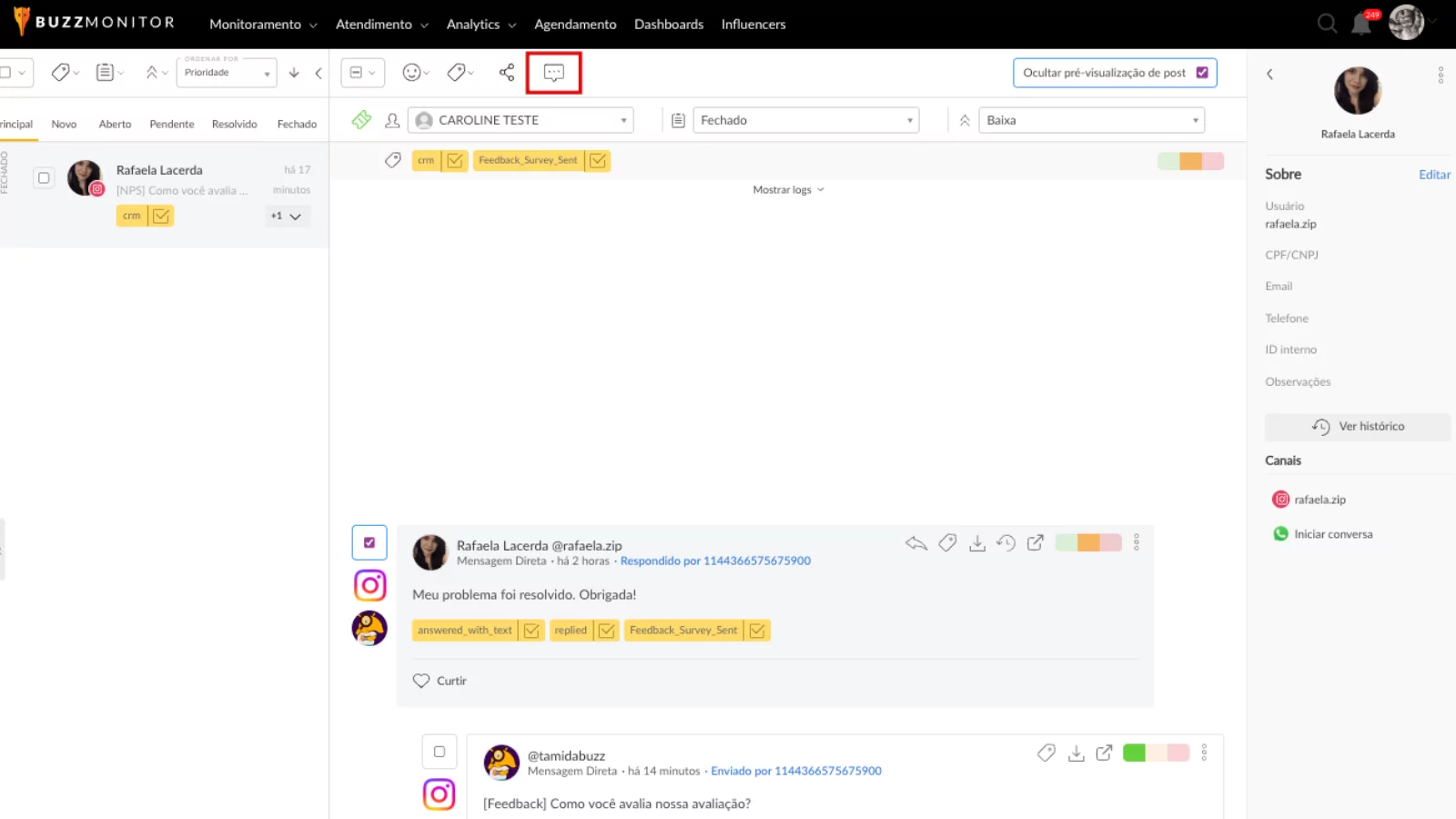Viewport: 1456px width, 819px height.
Task: Open the Fechado status dropdown
Action: click(x=805, y=120)
